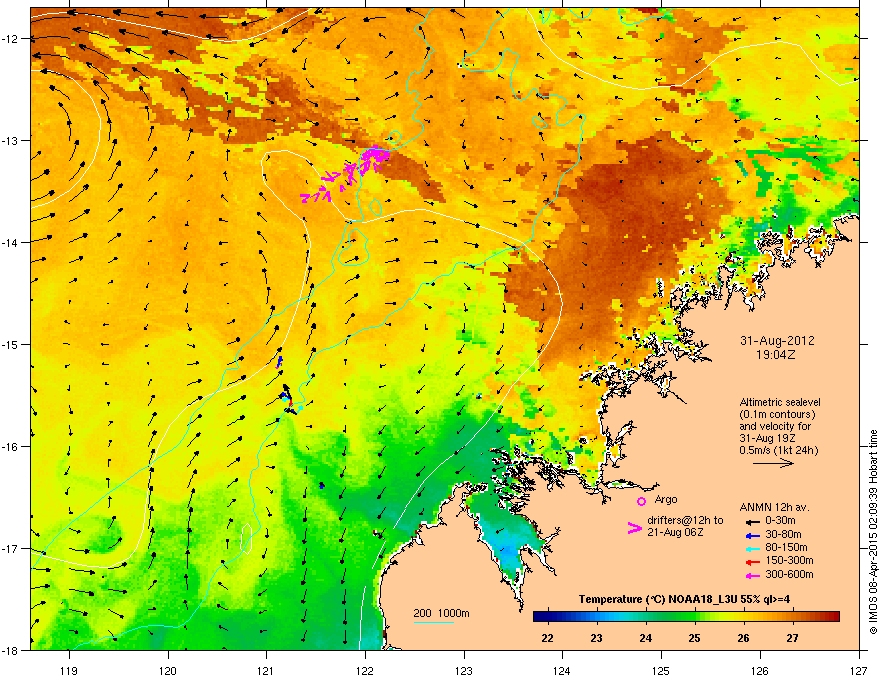Click the blue 30-80m arrow legend symbol

click(x=752, y=536)
